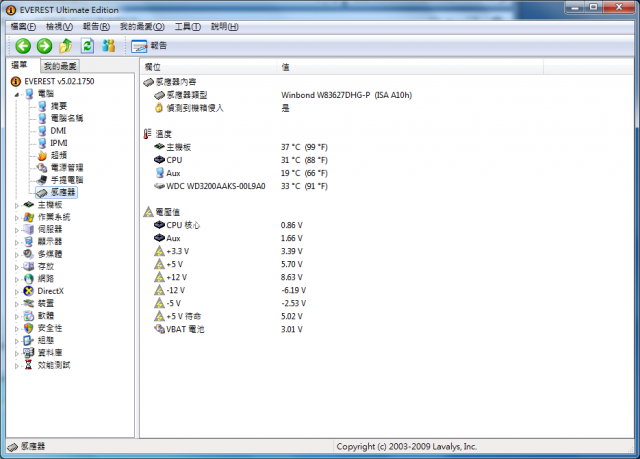Expand the 伺服器 server node
640x459 pixels.
(x=17, y=230)
